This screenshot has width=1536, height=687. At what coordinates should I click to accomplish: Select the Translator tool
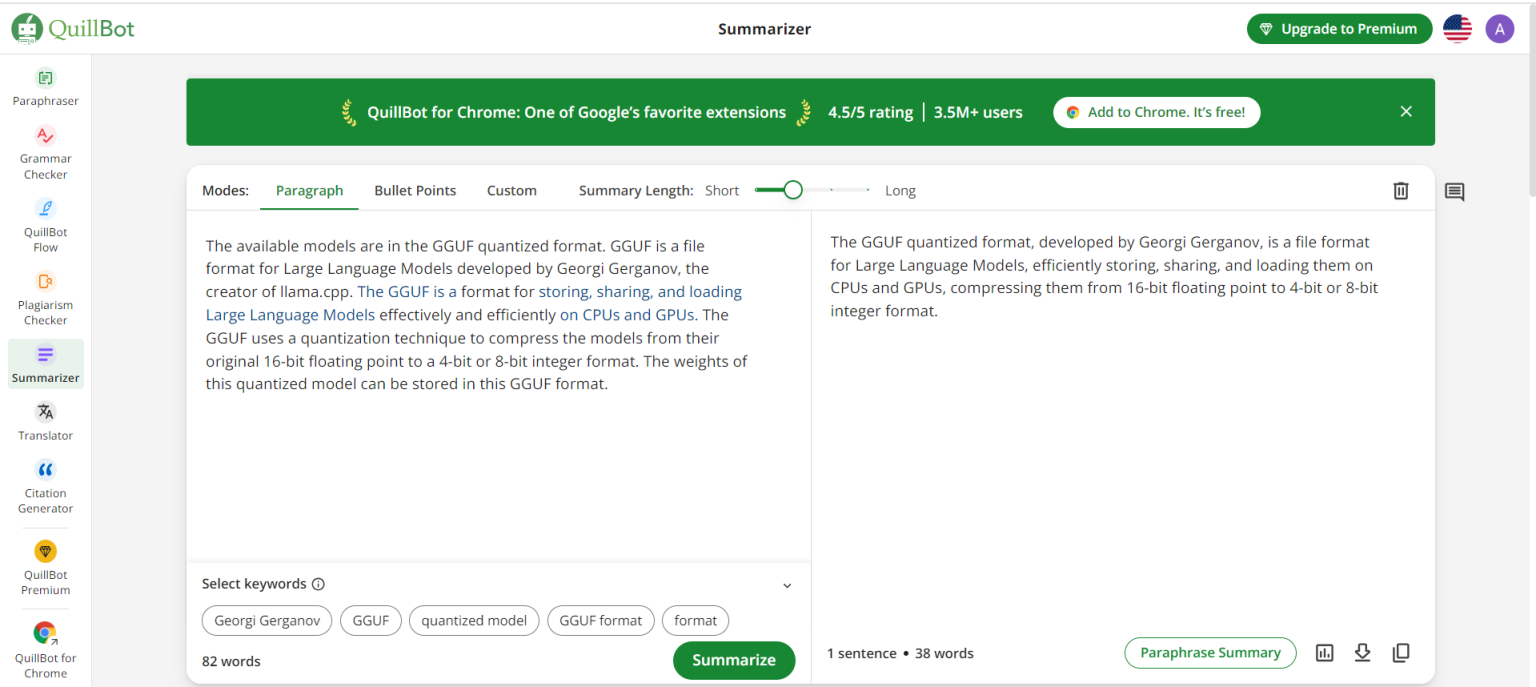45,419
